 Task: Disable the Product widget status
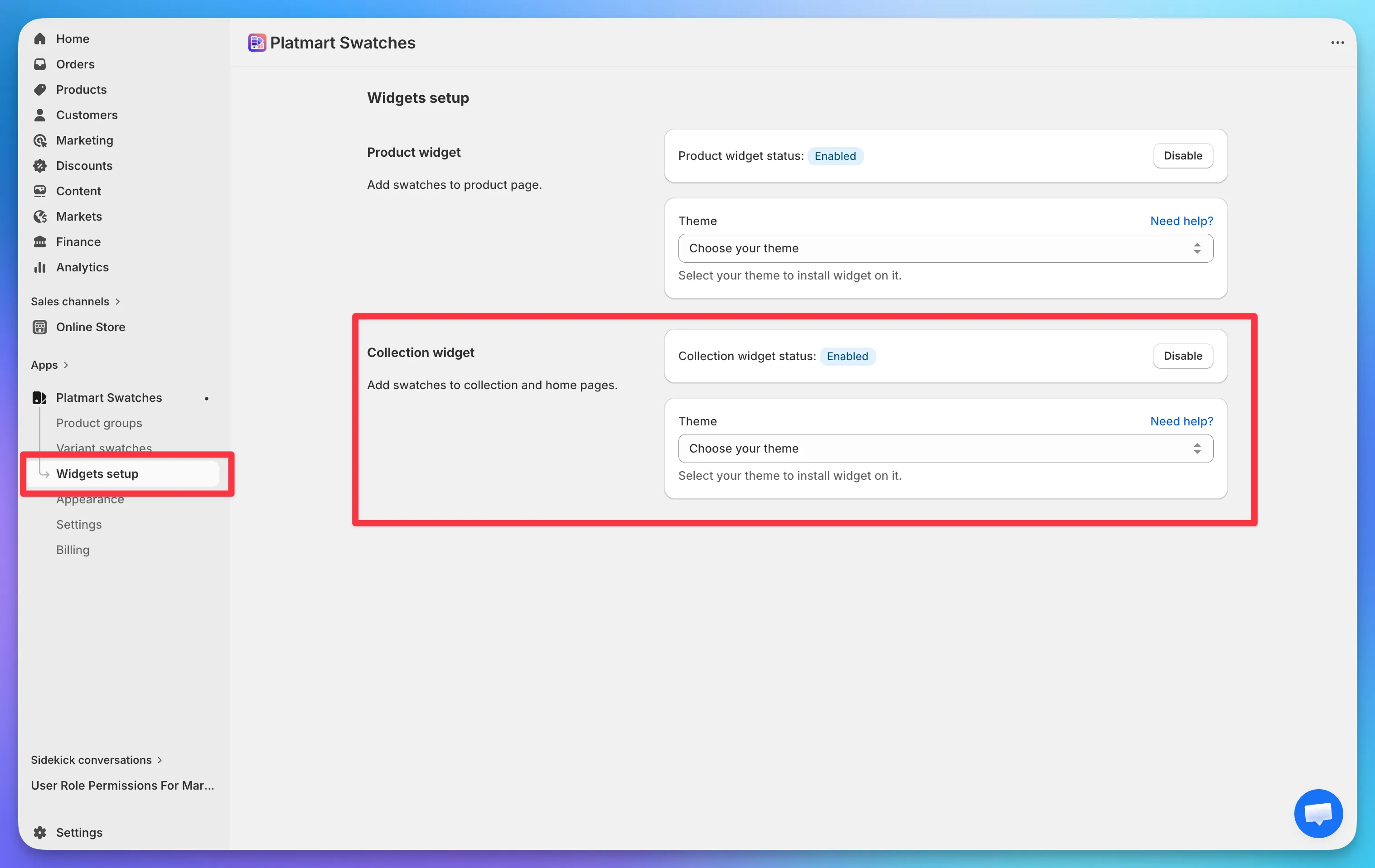(1182, 156)
